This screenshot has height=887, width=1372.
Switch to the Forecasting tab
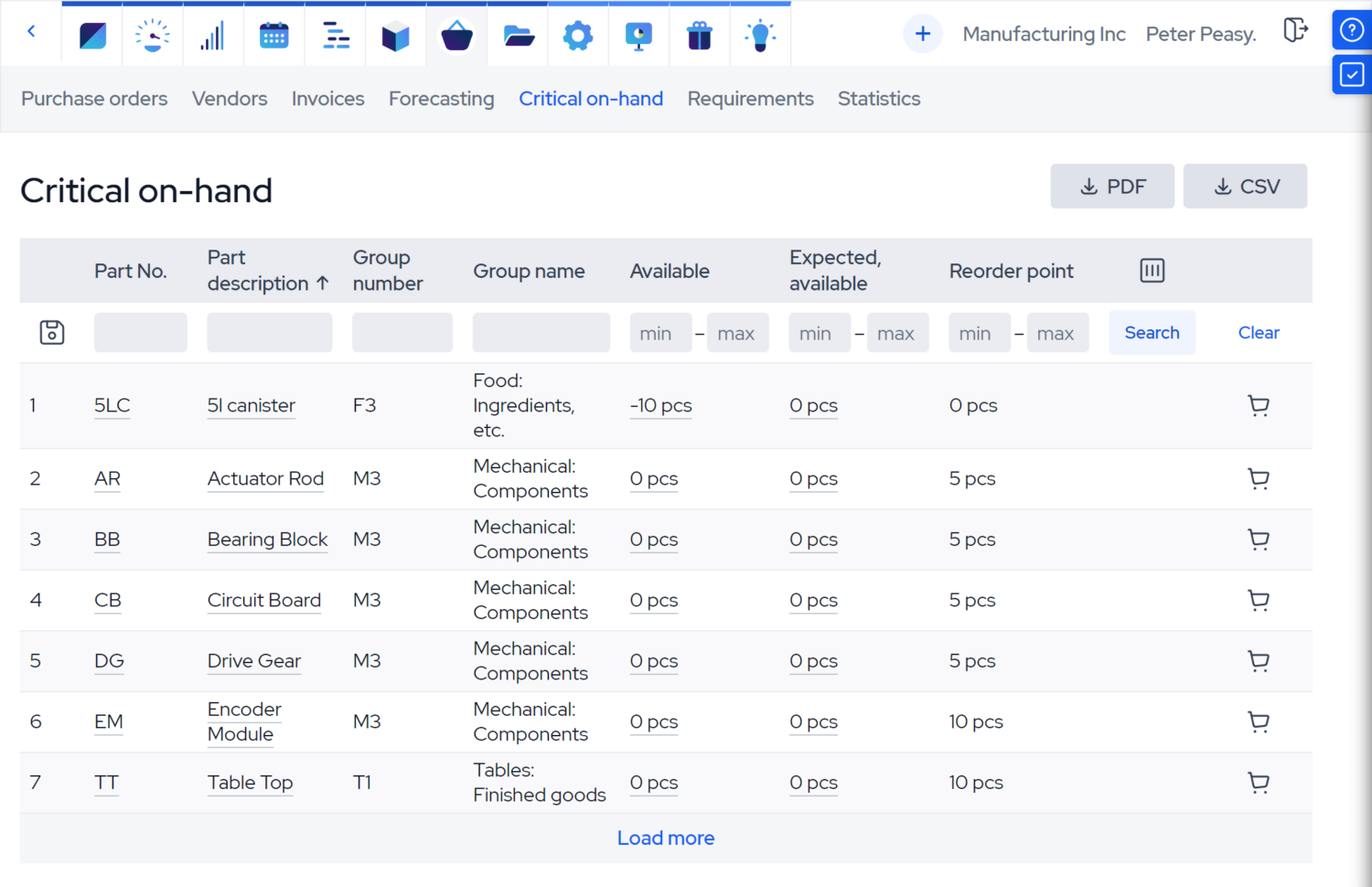[x=442, y=99]
